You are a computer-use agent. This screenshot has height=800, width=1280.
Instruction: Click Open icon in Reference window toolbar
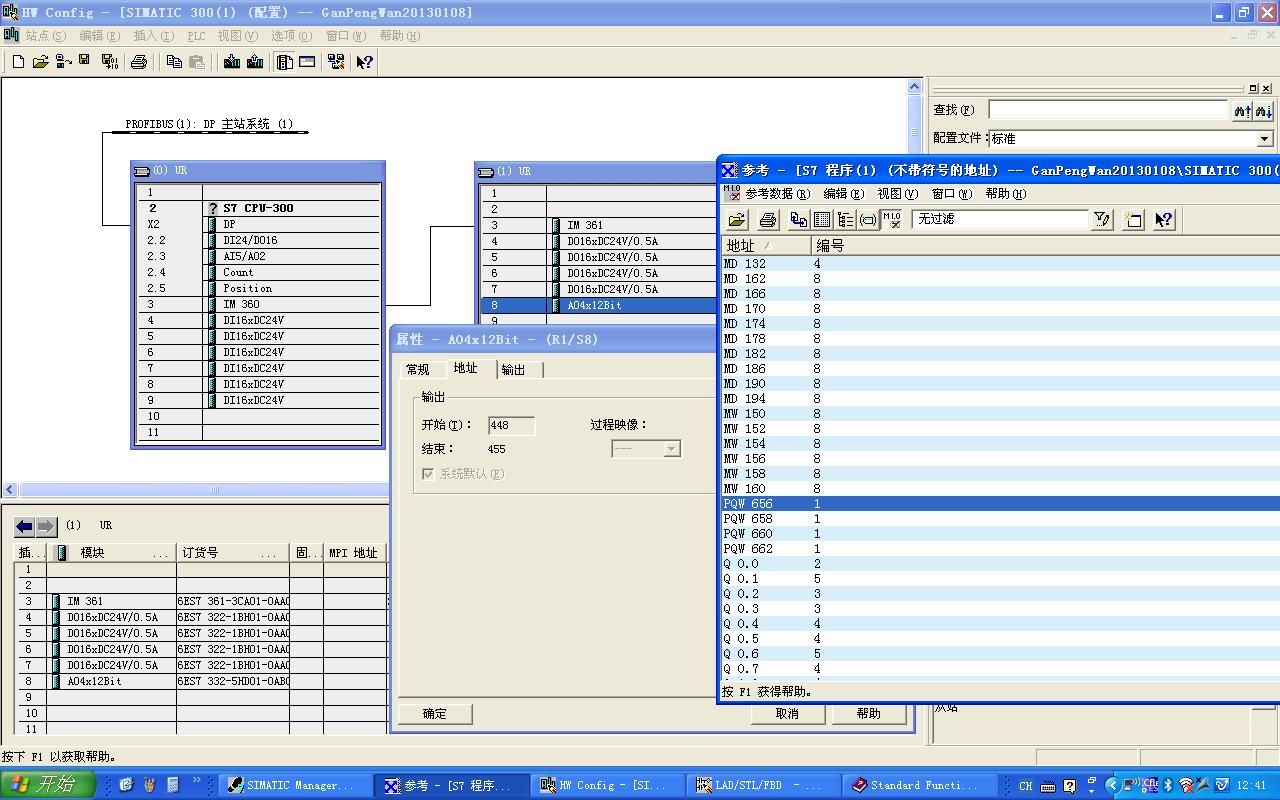coord(737,219)
